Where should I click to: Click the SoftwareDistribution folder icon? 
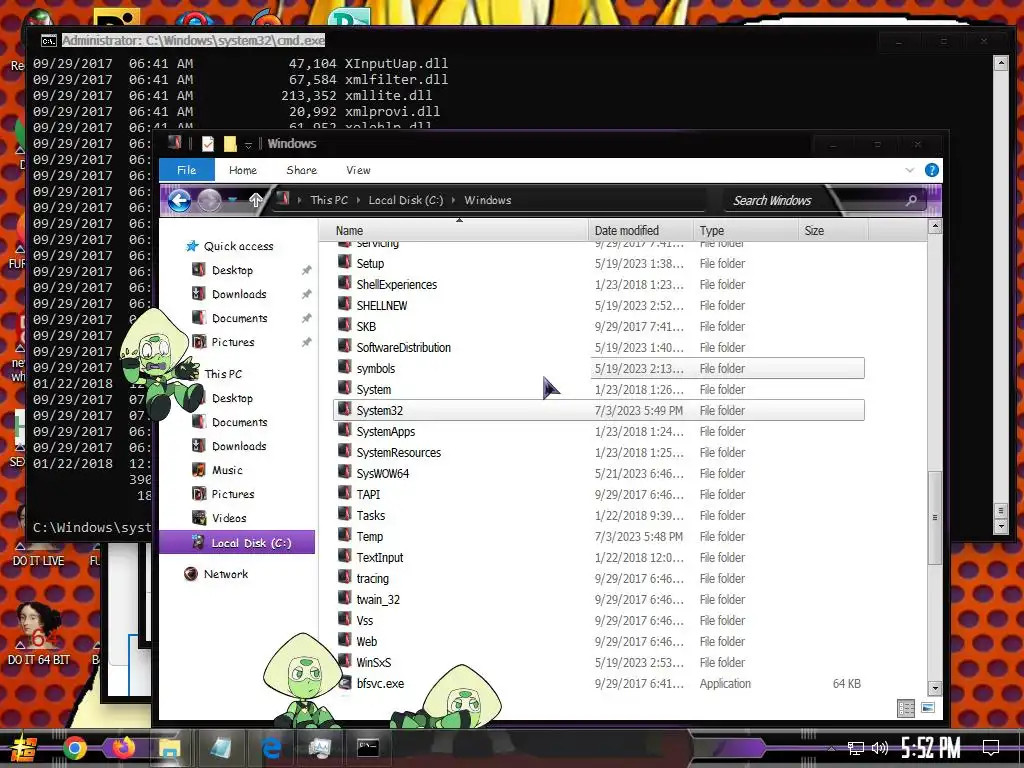345,346
